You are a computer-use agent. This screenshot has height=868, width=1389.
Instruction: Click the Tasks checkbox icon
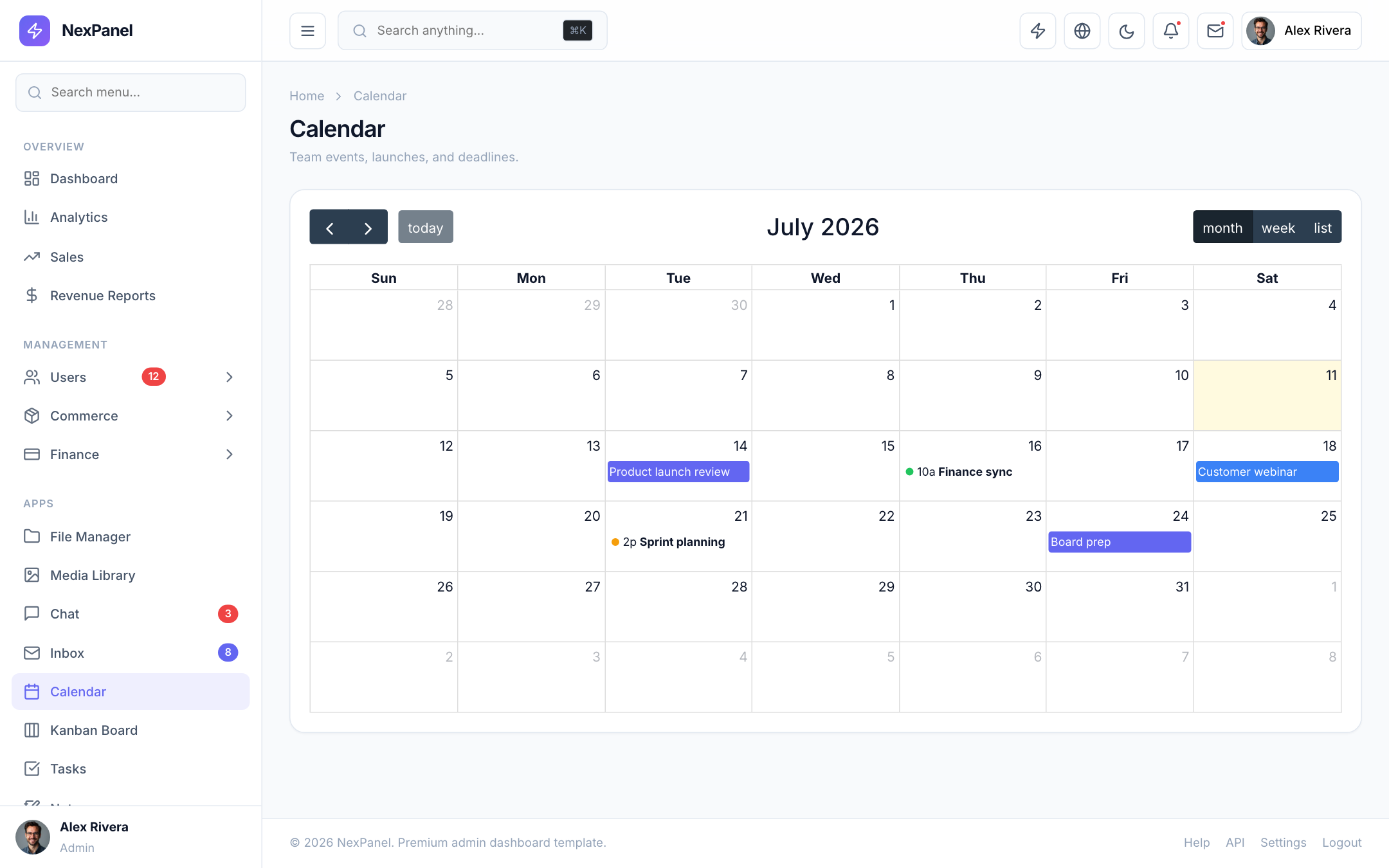pyautogui.click(x=32, y=768)
